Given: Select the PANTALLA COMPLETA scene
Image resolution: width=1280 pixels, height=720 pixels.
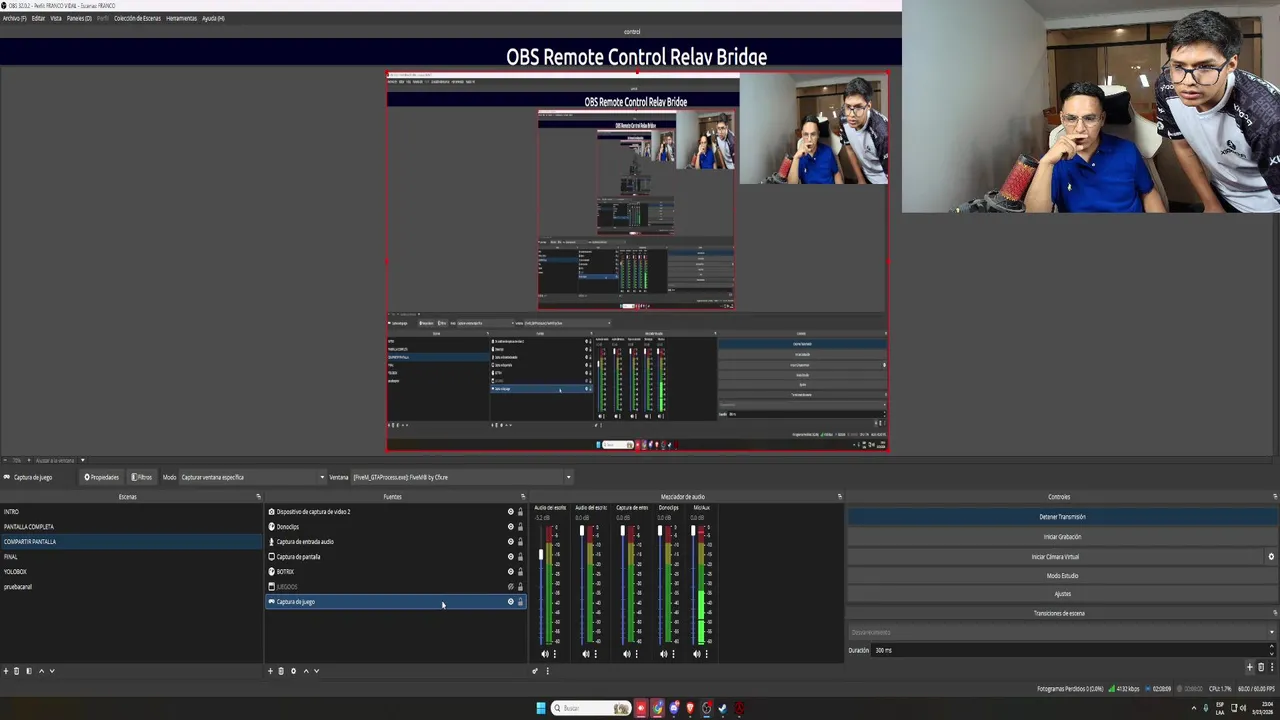Looking at the screenshot, I should 131,527.
